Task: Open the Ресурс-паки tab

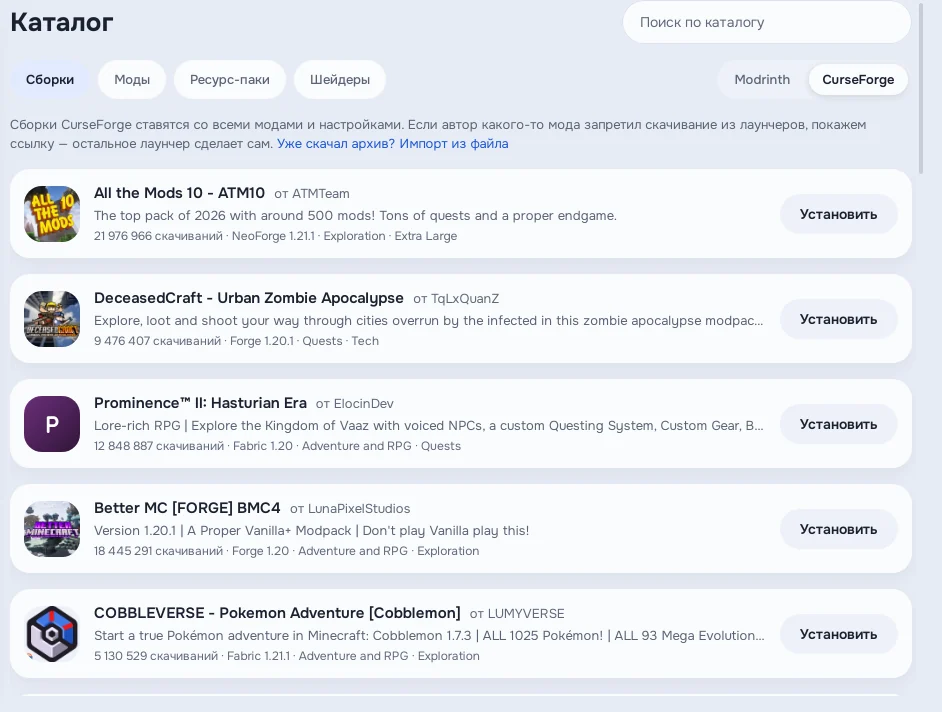Action: coord(229,79)
